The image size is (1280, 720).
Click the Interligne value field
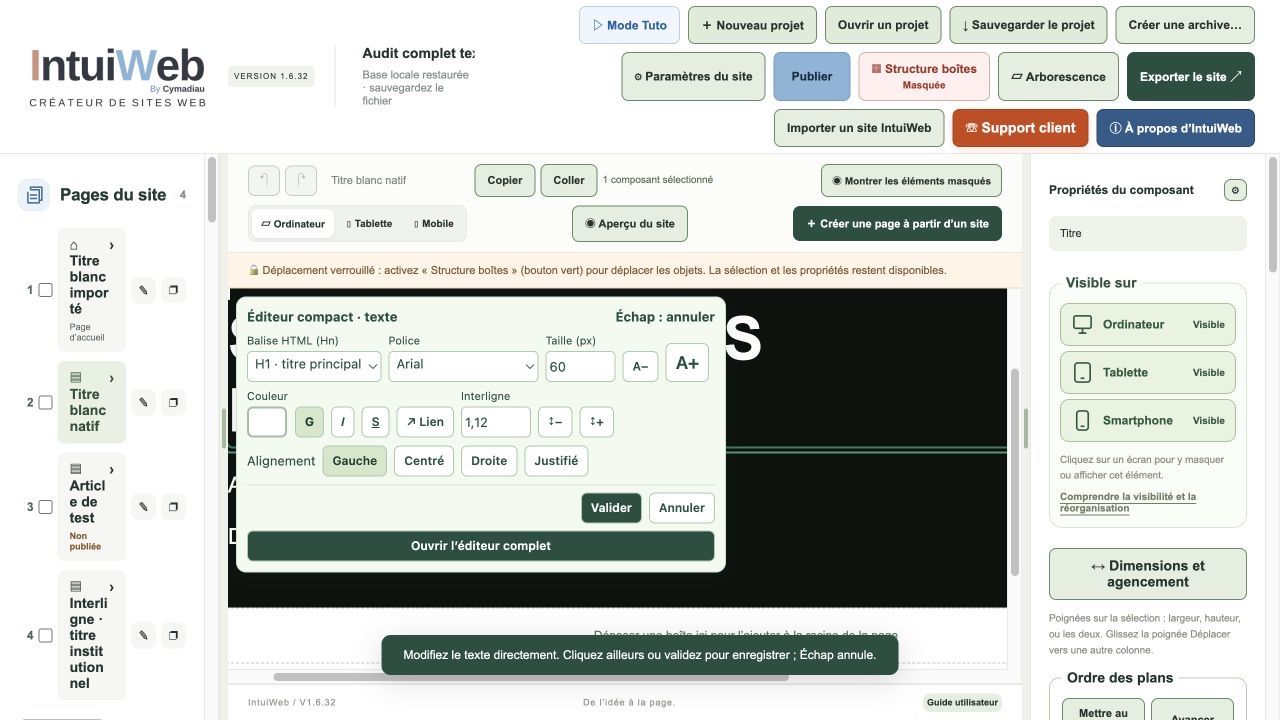(x=496, y=422)
